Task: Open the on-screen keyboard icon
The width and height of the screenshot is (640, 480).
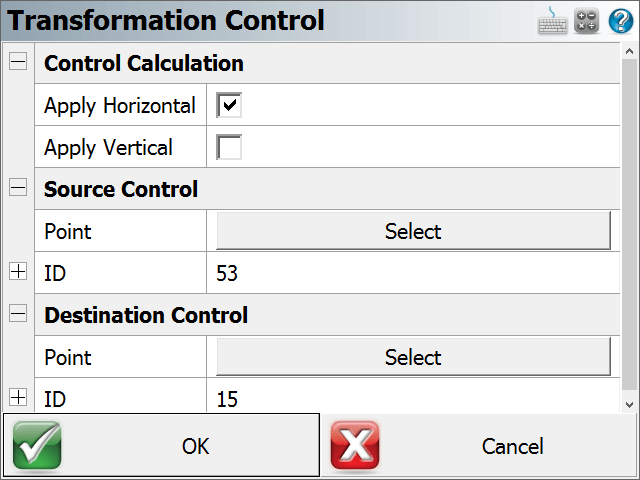Action: click(552, 21)
